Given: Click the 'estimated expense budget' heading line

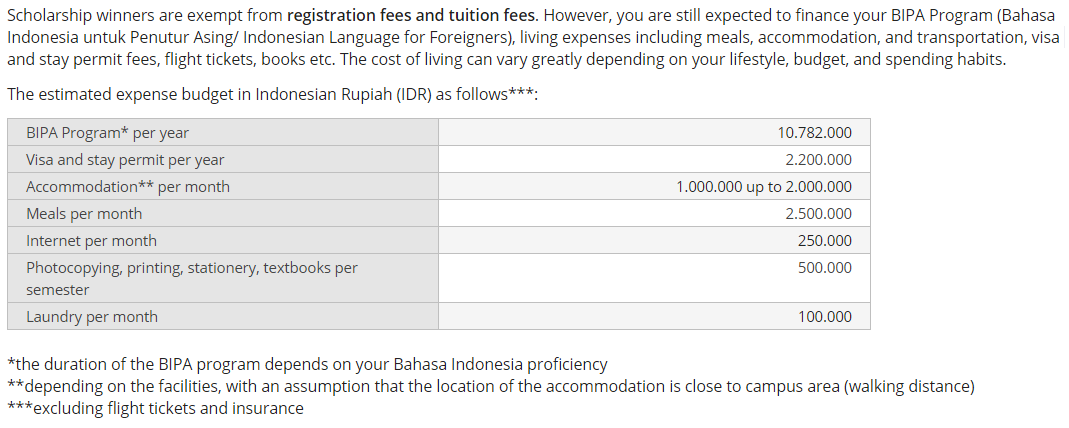Looking at the screenshot, I should point(273,94).
